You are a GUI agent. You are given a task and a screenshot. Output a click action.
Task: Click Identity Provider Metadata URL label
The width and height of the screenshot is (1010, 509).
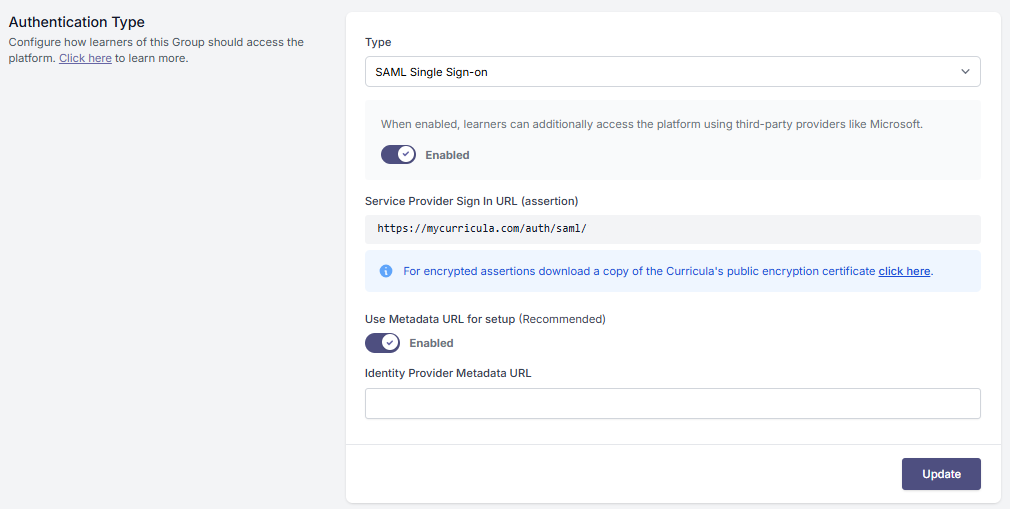point(448,373)
